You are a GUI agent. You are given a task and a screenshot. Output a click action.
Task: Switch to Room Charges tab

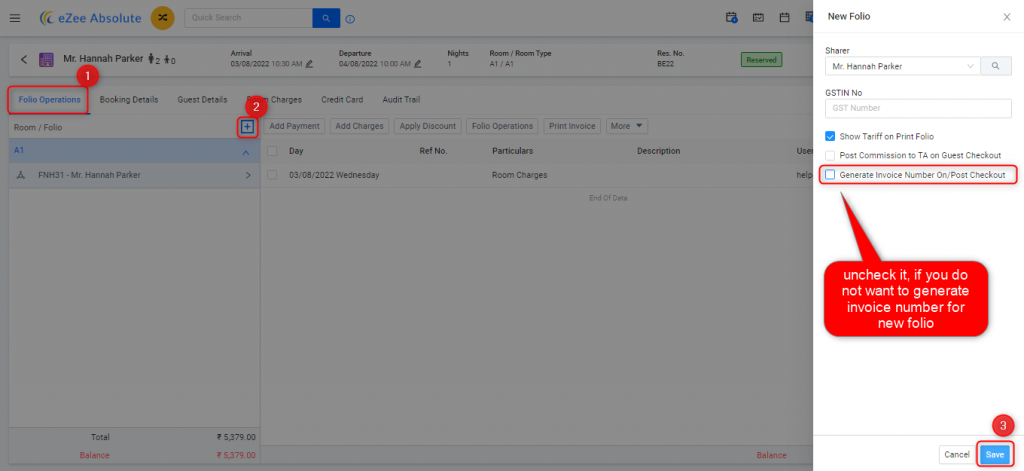click(x=274, y=100)
